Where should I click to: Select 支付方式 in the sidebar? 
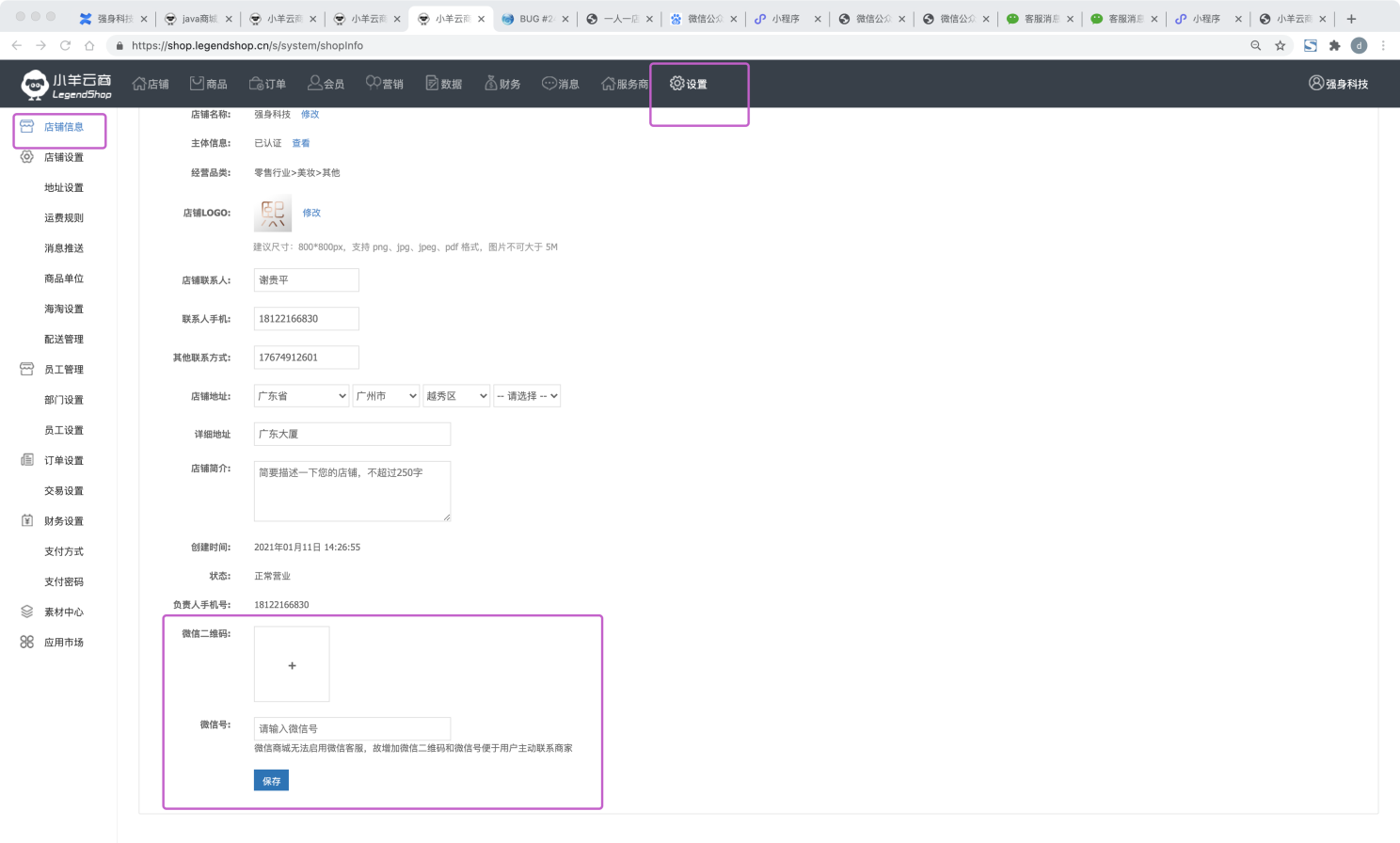[x=63, y=551]
